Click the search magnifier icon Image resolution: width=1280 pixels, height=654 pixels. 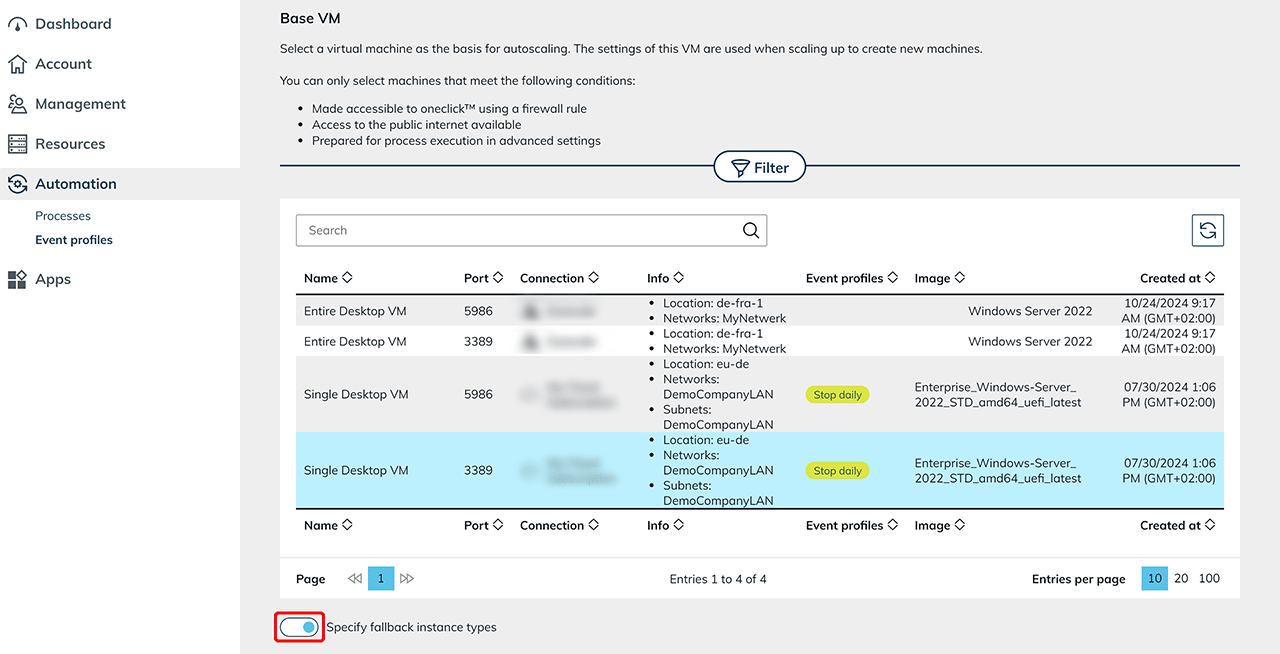point(751,230)
